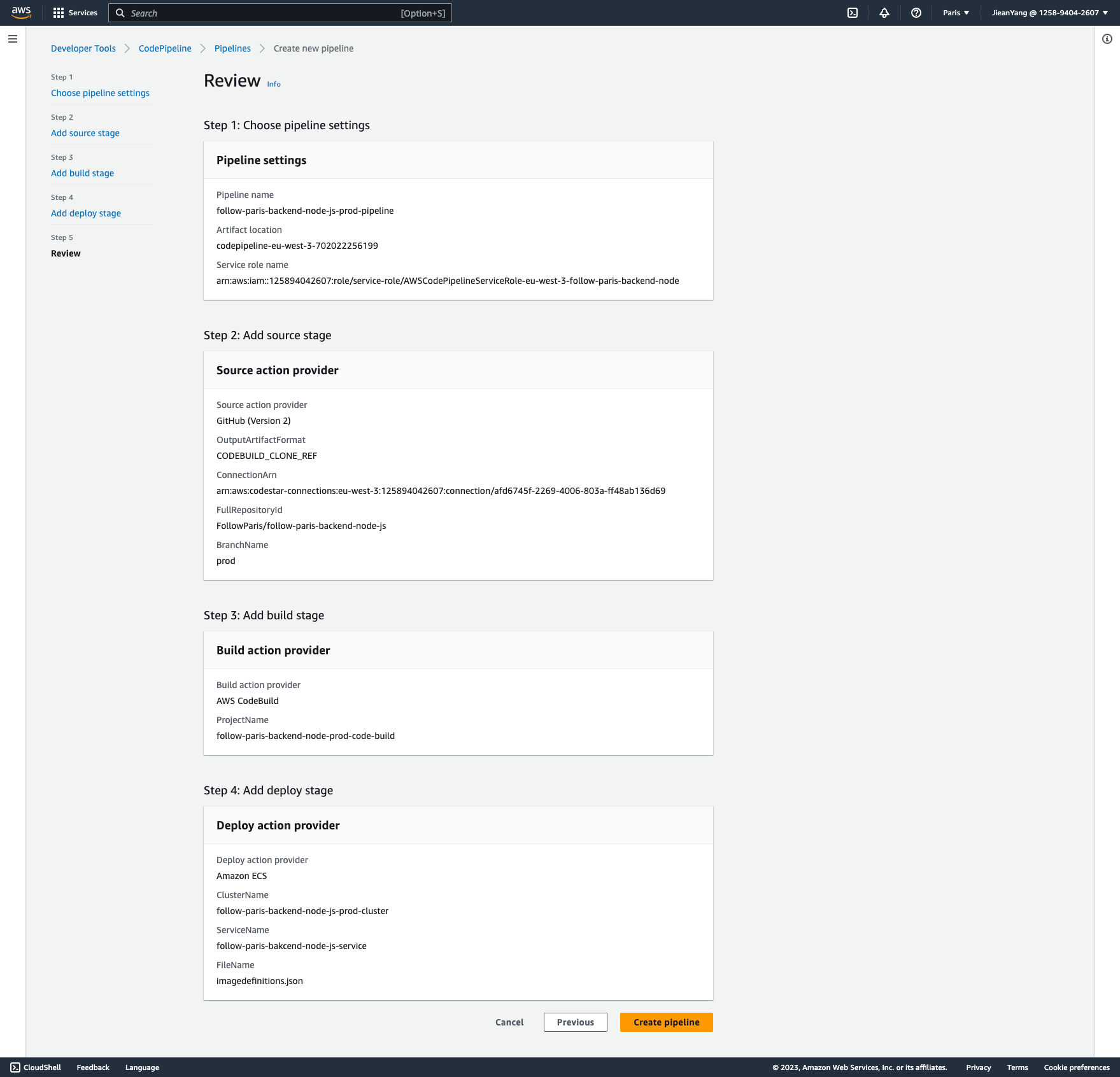Expand the Paris region dropdown

click(956, 13)
